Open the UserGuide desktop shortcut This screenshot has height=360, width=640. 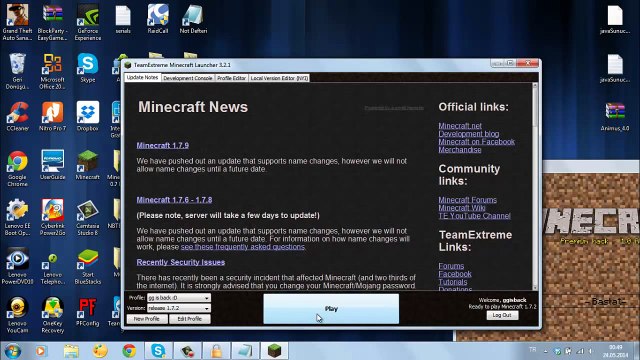point(52,165)
